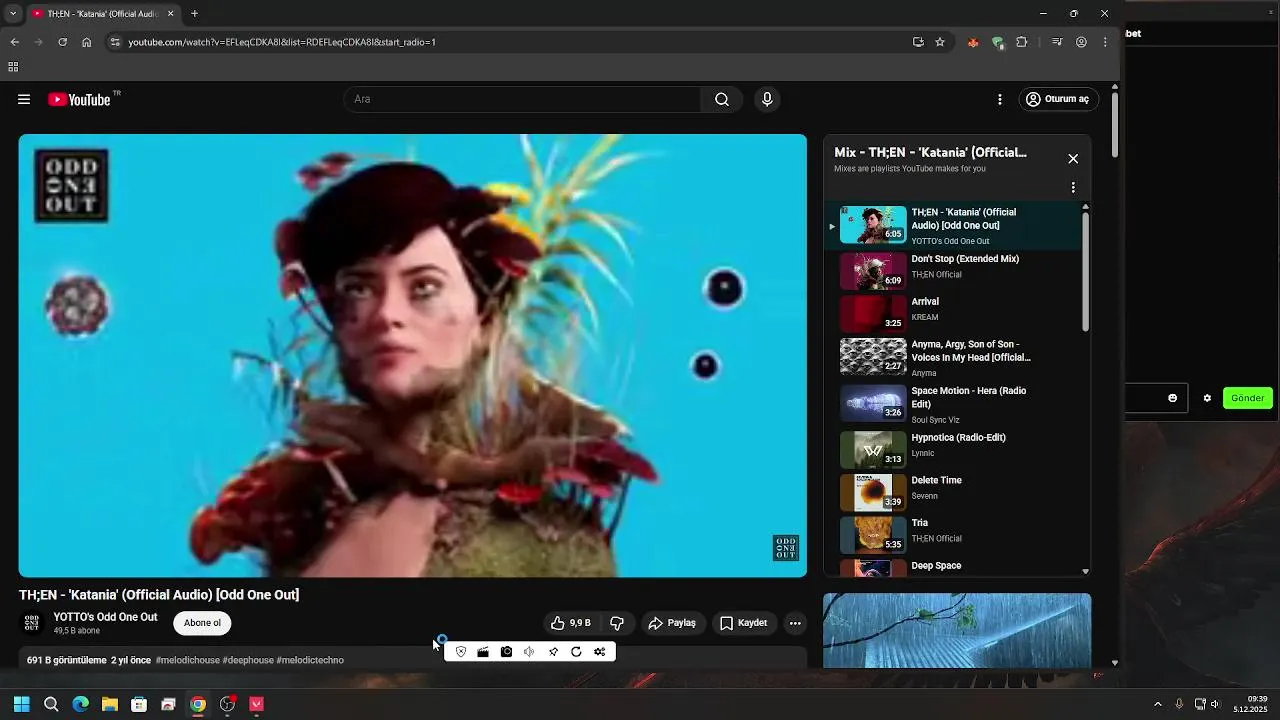
Task: Subscribe with Abone ol button
Action: pyautogui.click(x=202, y=623)
